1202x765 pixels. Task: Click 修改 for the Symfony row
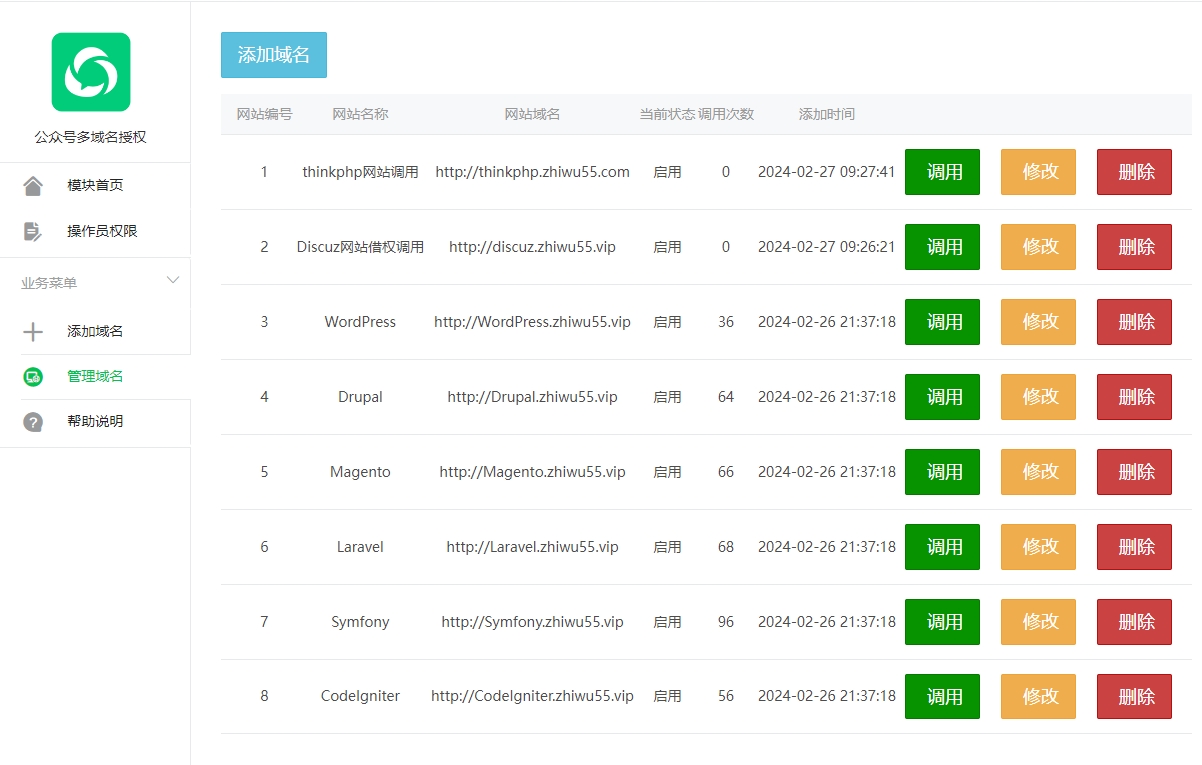[x=1038, y=622]
